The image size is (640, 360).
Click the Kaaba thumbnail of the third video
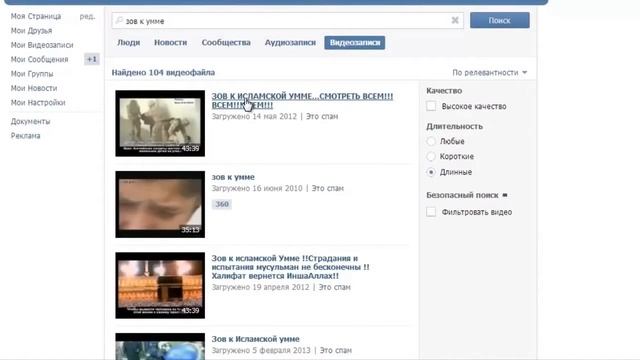160,285
